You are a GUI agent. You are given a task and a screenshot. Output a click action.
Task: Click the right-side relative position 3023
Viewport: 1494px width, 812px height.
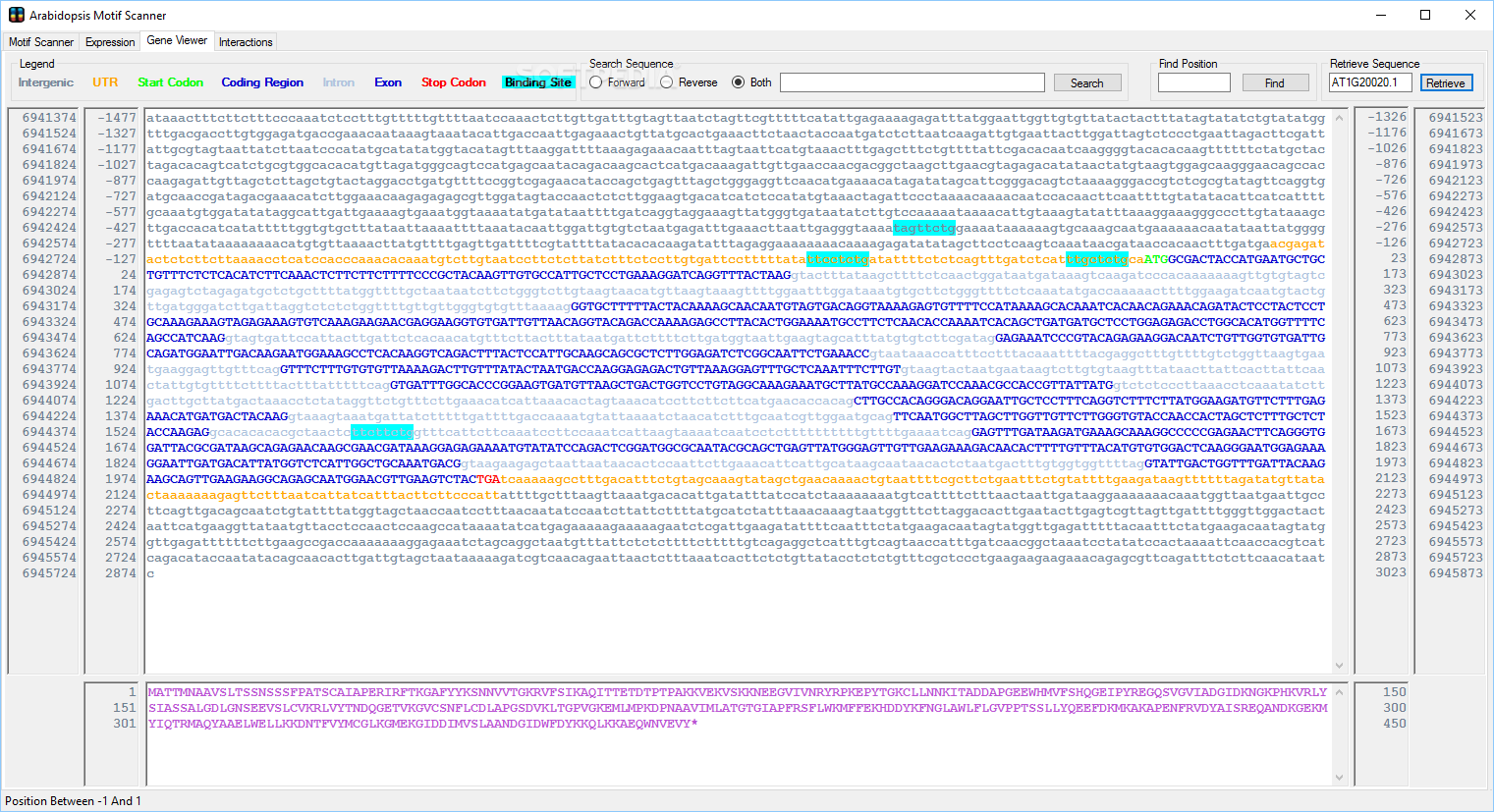pos(1391,572)
